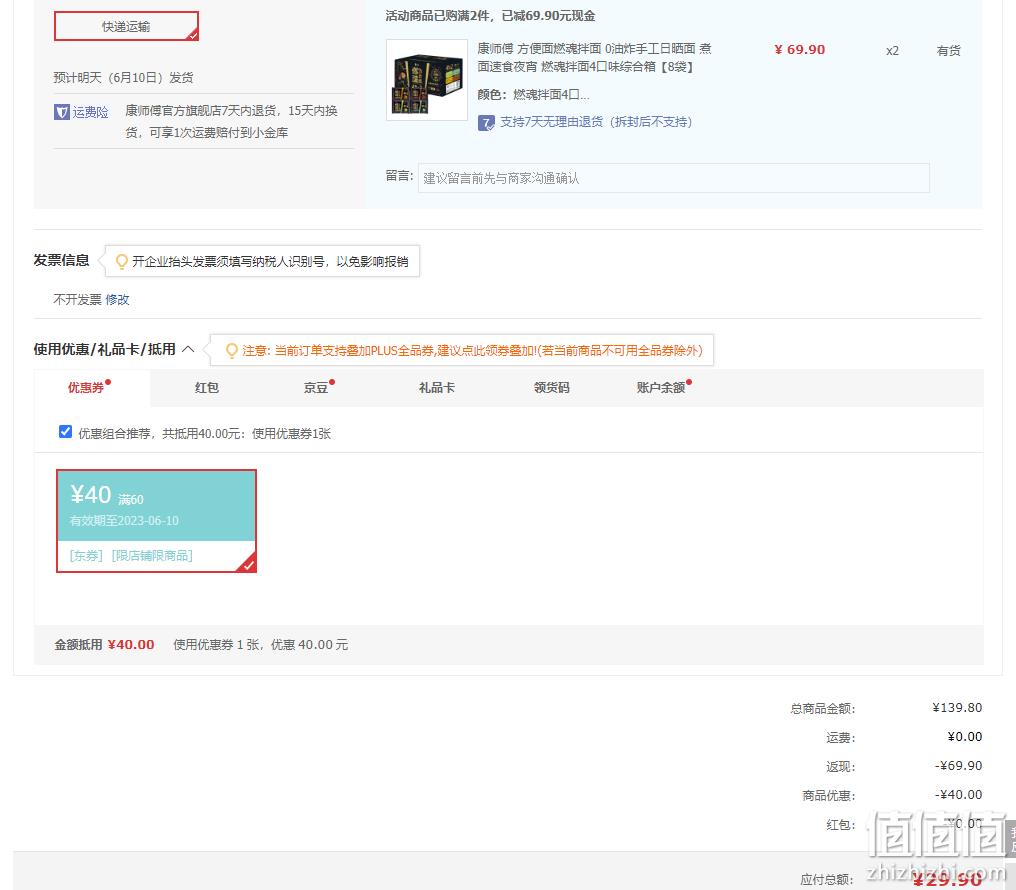Deselect the ¥40 满60 coupon card
Image resolution: width=1016 pixels, height=890 pixels.
156,521
